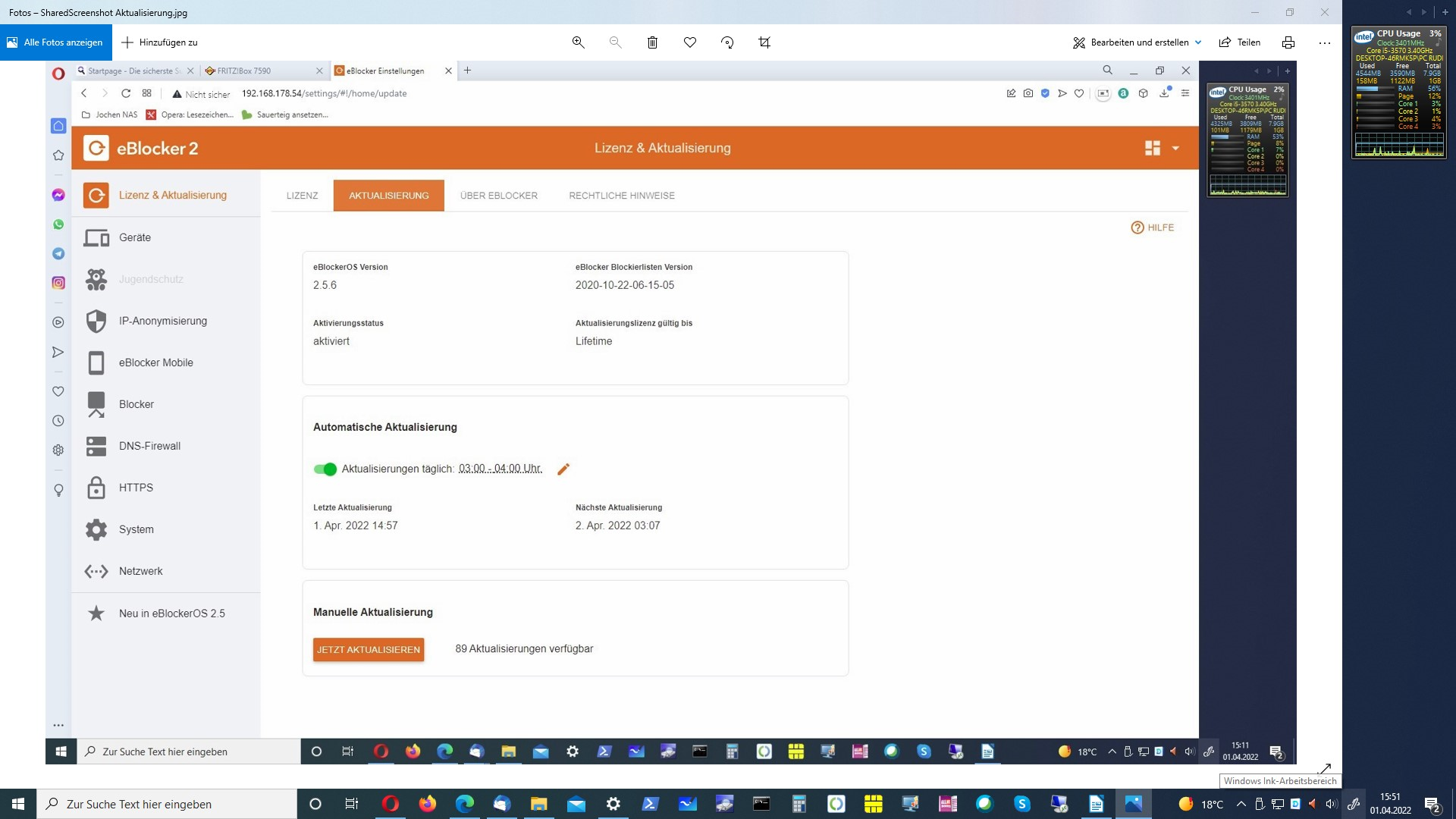Open System gear sidebar entry
Screen dimensions: 1456x819
166,529
